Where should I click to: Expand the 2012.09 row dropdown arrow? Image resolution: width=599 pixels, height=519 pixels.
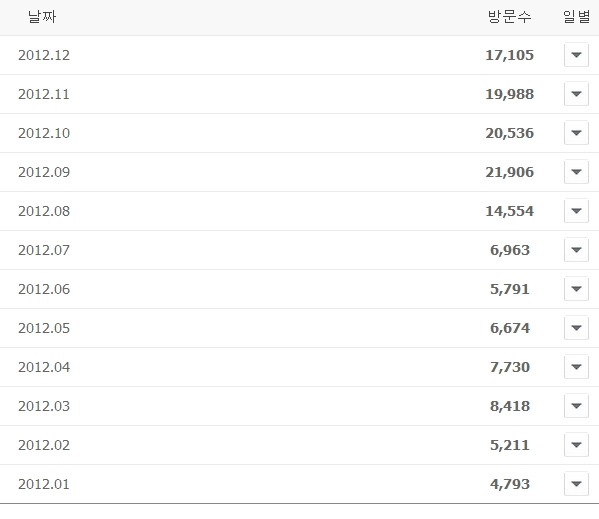pos(576,172)
